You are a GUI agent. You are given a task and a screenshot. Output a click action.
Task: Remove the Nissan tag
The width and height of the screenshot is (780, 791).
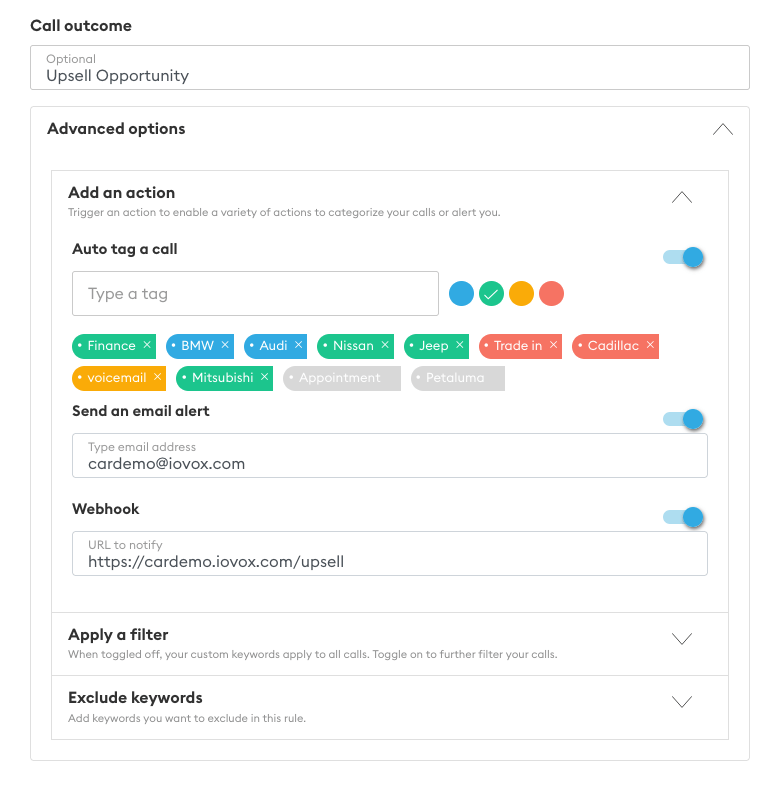385,345
